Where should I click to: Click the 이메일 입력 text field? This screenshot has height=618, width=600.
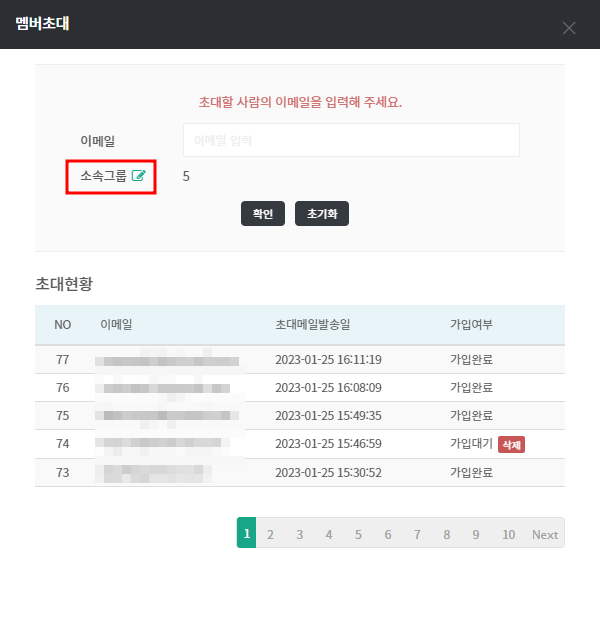click(x=351, y=140)
